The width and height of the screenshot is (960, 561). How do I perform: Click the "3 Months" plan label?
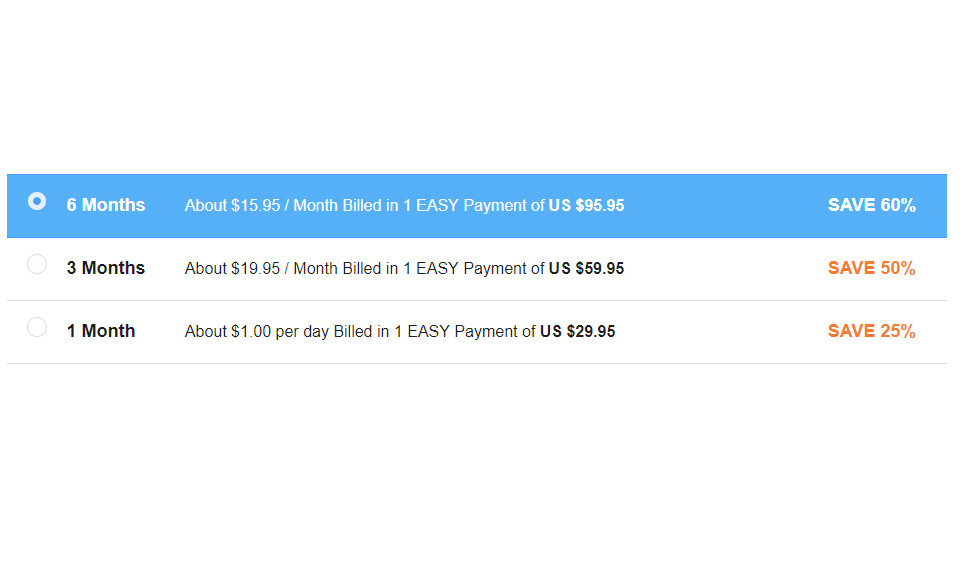point(106,268)
